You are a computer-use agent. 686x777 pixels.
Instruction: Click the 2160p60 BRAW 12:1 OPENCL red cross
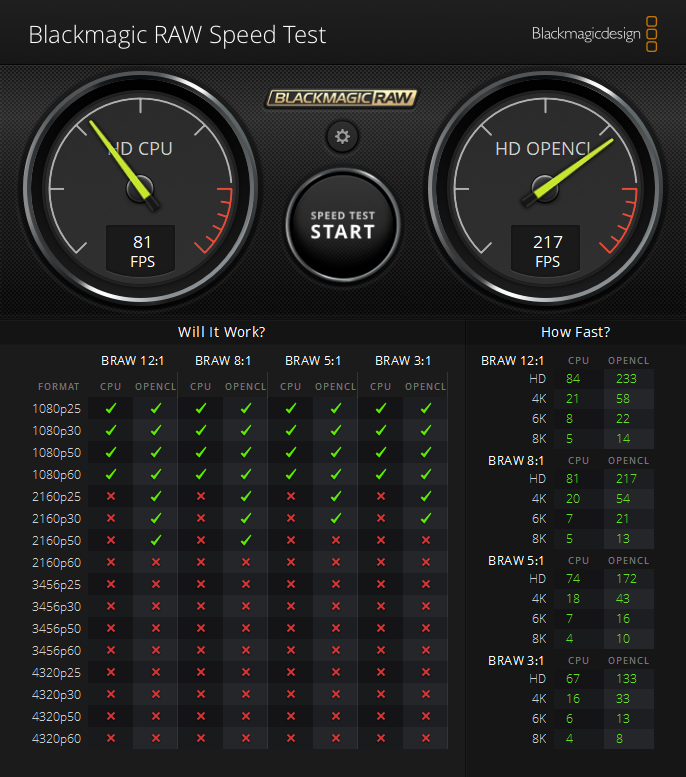pos(156,562)
